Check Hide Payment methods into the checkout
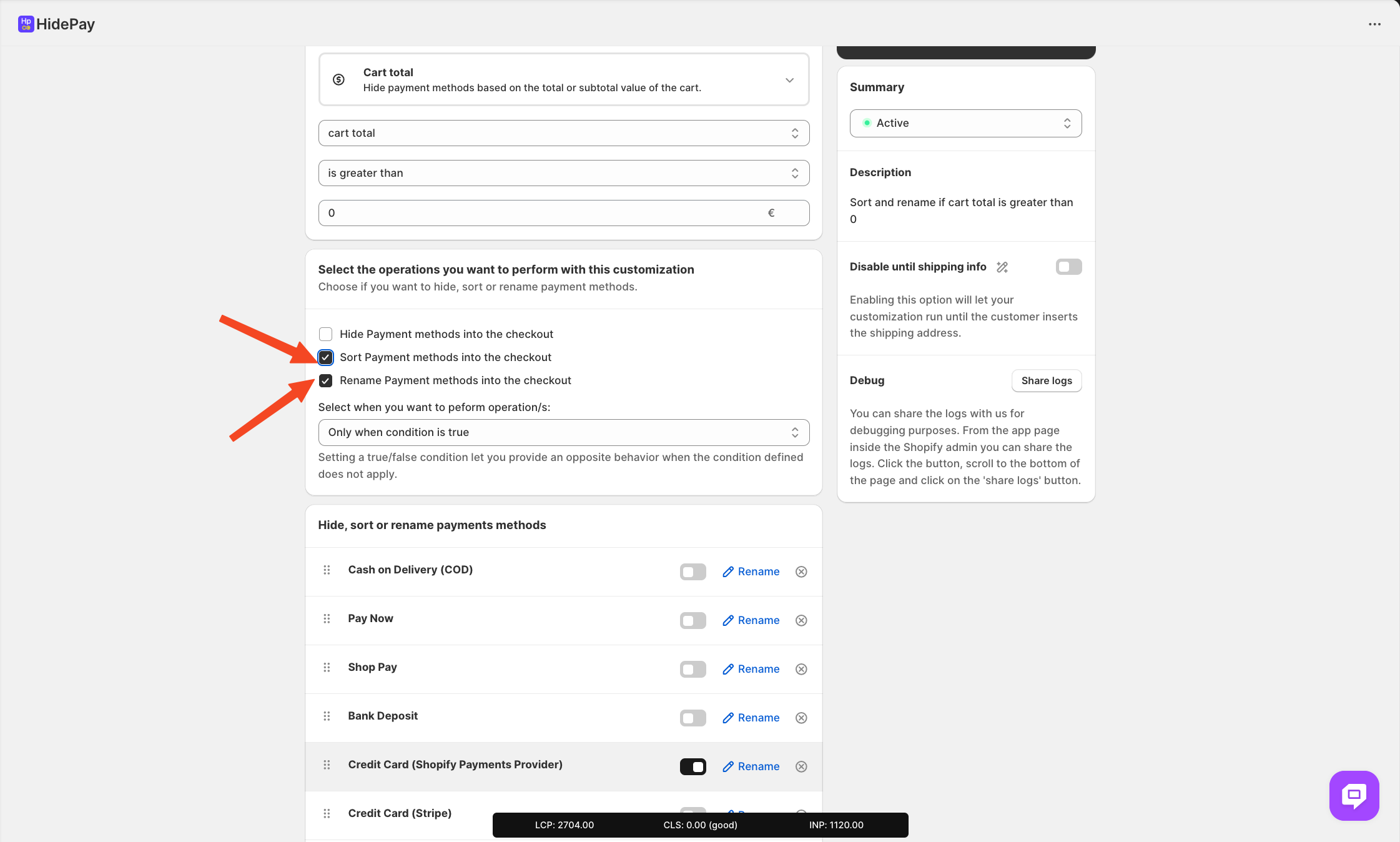The width and height of the screenshot is (1400, 842). tap(325, 334)
